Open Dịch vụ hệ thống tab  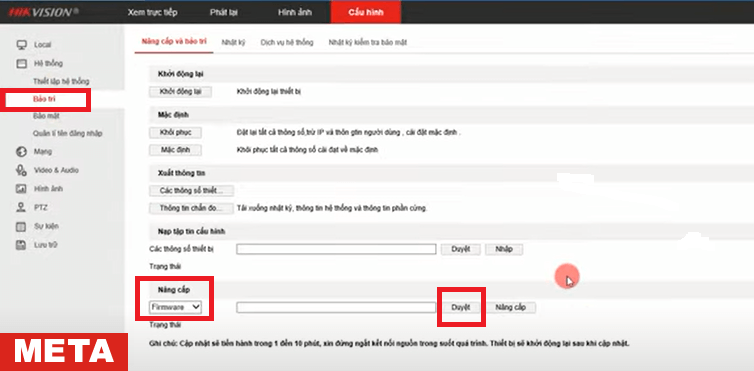pos(287,42)
